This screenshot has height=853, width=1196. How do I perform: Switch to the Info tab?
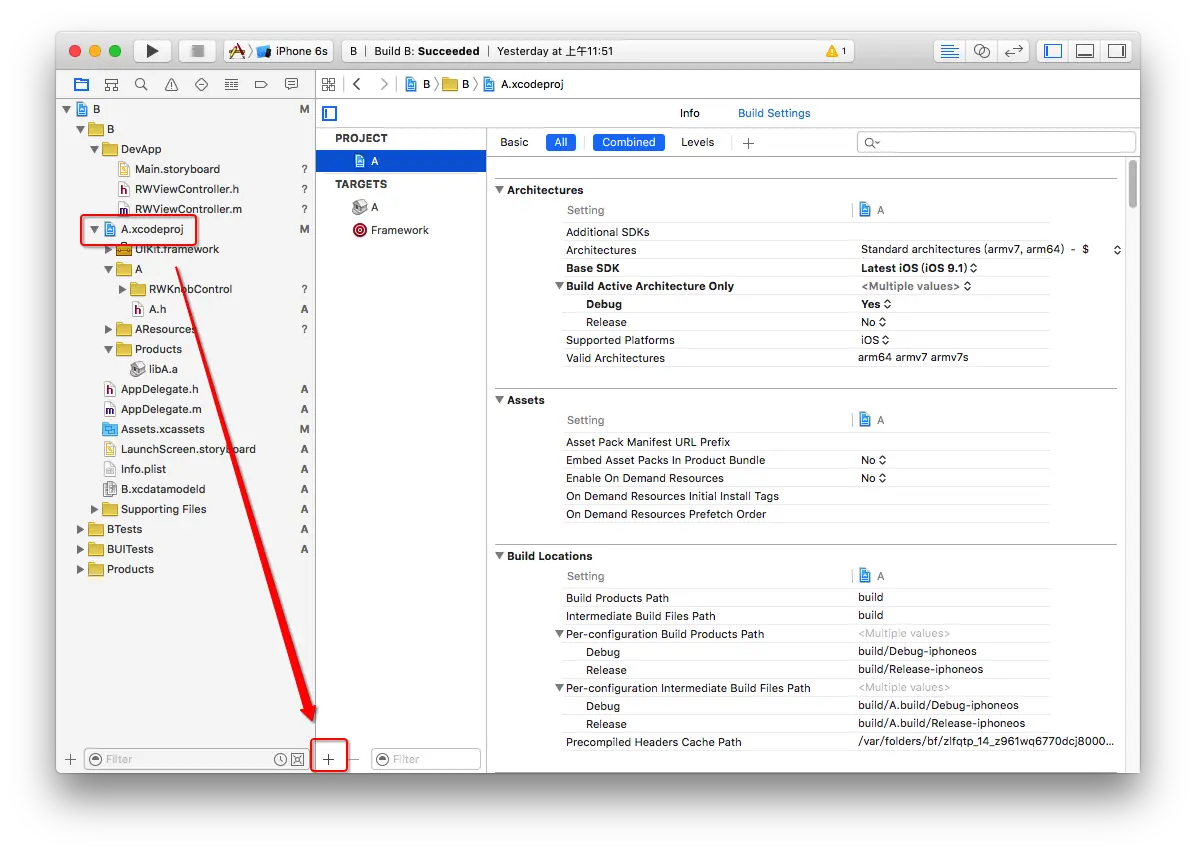[690, 113]
